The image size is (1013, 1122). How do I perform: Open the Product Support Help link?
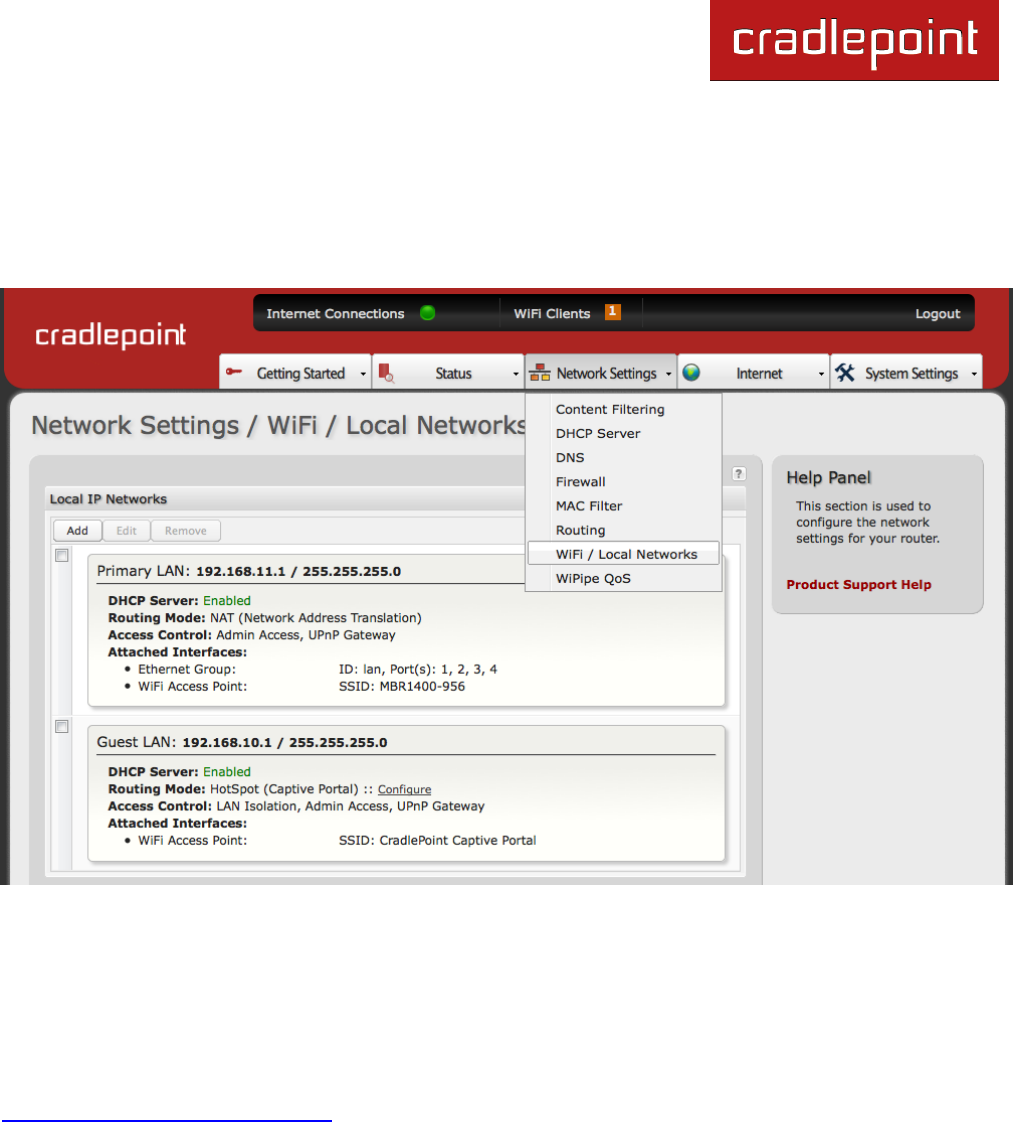point(858,585)
